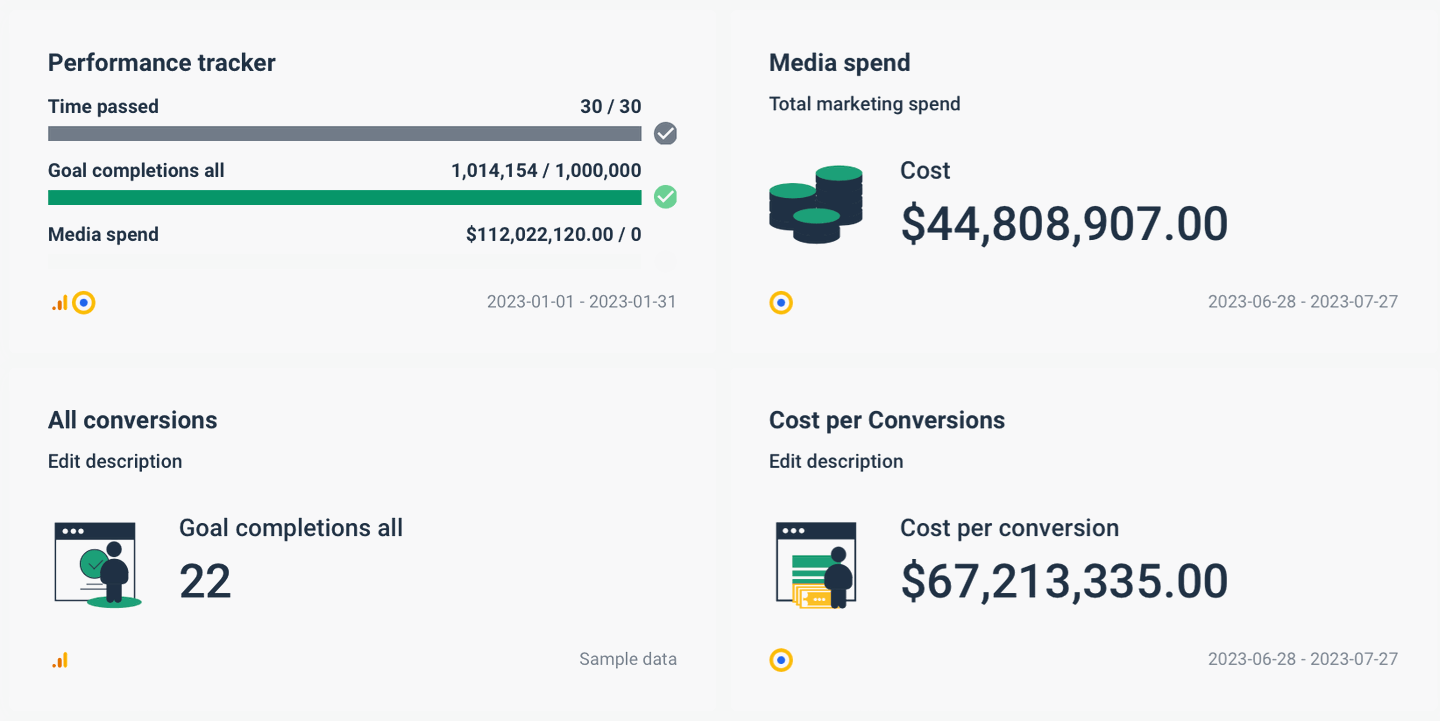Click the Sample data label in All conversions
Viewport: 1440px width, 721px height.
pos(628,659)
